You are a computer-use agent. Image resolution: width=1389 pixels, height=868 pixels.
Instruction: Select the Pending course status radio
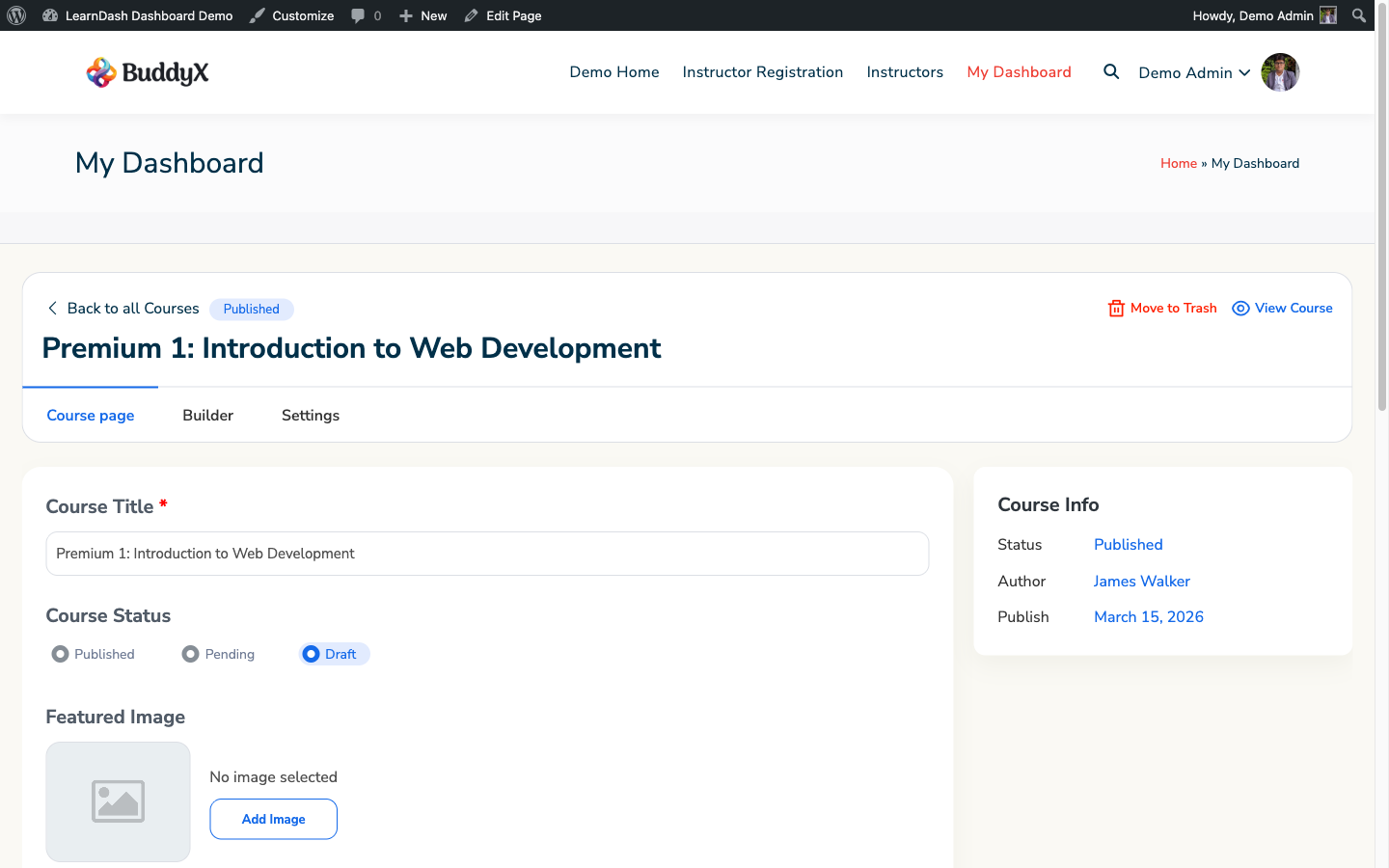191,654
